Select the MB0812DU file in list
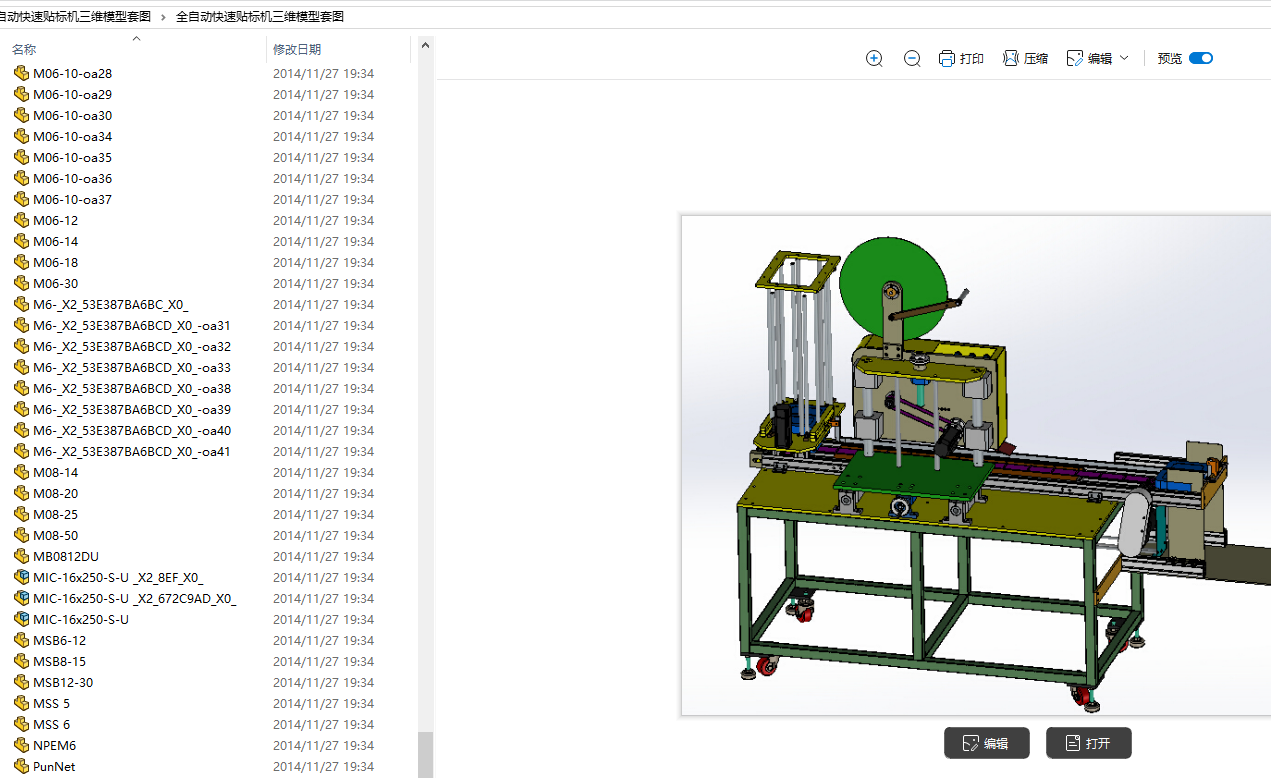 pos(66,556)
